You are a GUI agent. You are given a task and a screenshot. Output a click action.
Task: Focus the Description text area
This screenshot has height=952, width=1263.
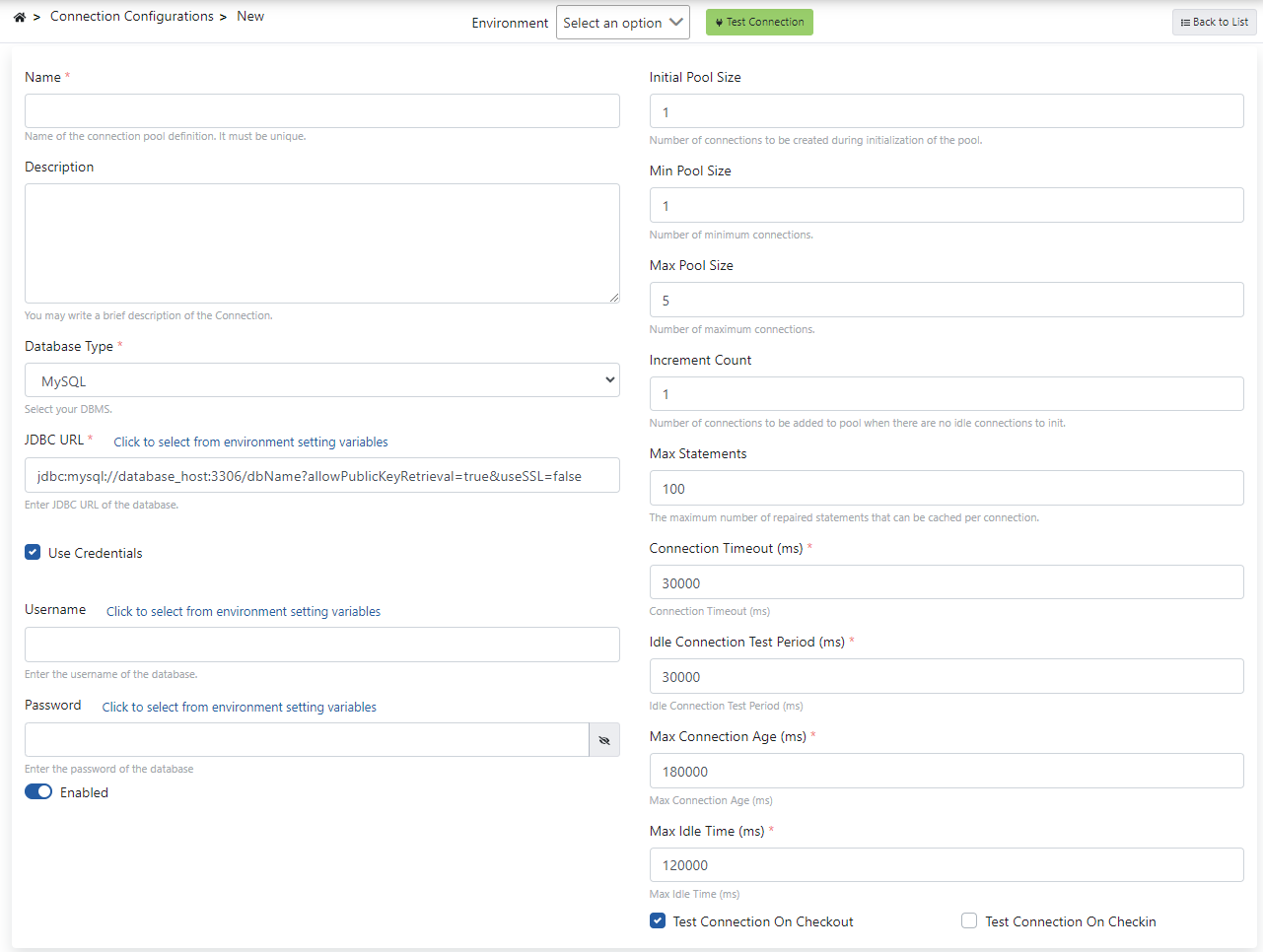pos(321,243)
